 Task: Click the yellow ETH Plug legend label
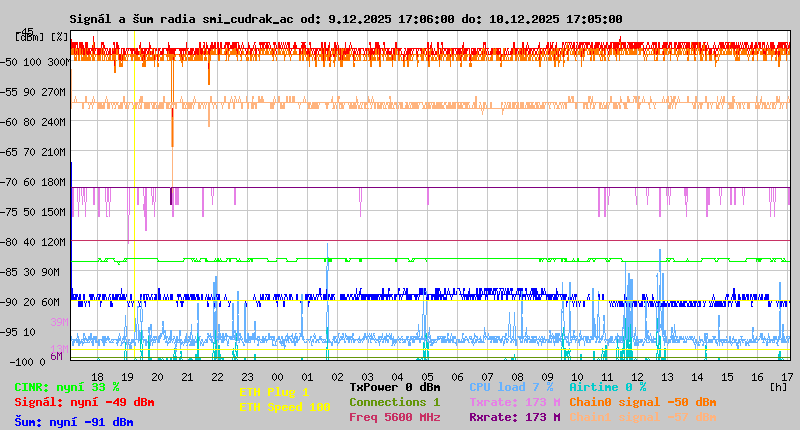click(274, 393)
